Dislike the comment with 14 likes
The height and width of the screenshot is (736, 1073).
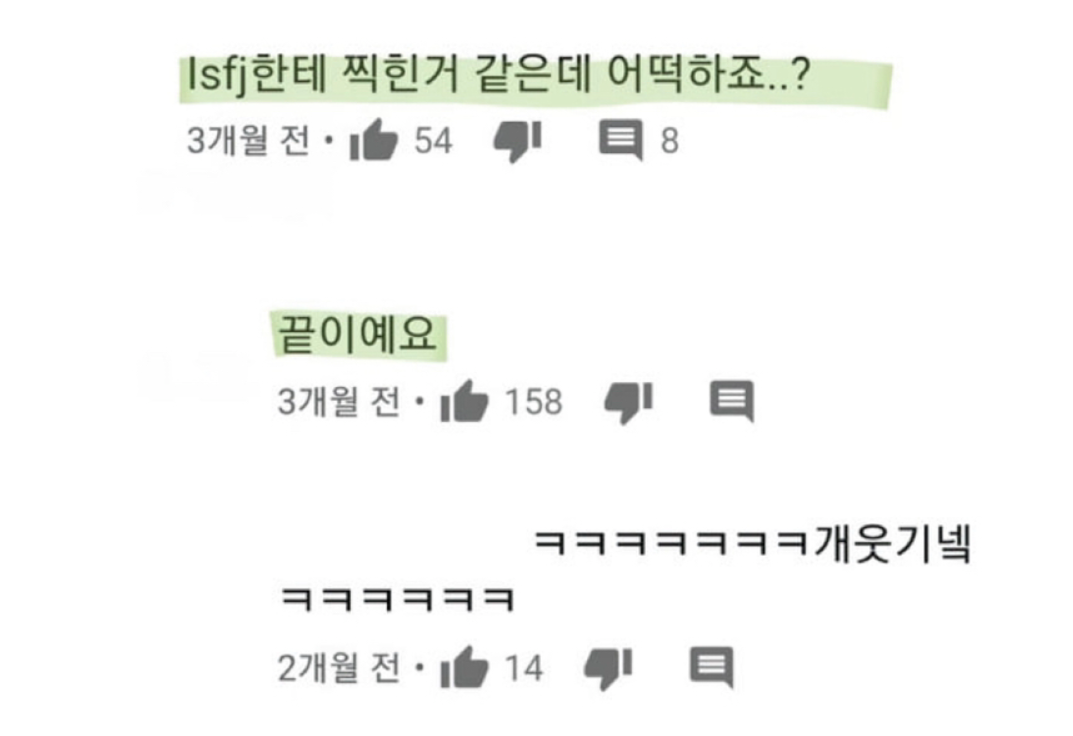[608, 668]
